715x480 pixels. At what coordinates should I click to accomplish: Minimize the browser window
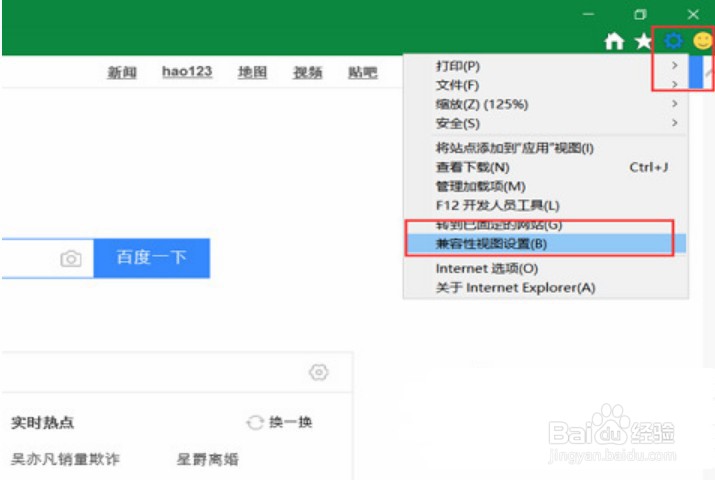(588, 14)
